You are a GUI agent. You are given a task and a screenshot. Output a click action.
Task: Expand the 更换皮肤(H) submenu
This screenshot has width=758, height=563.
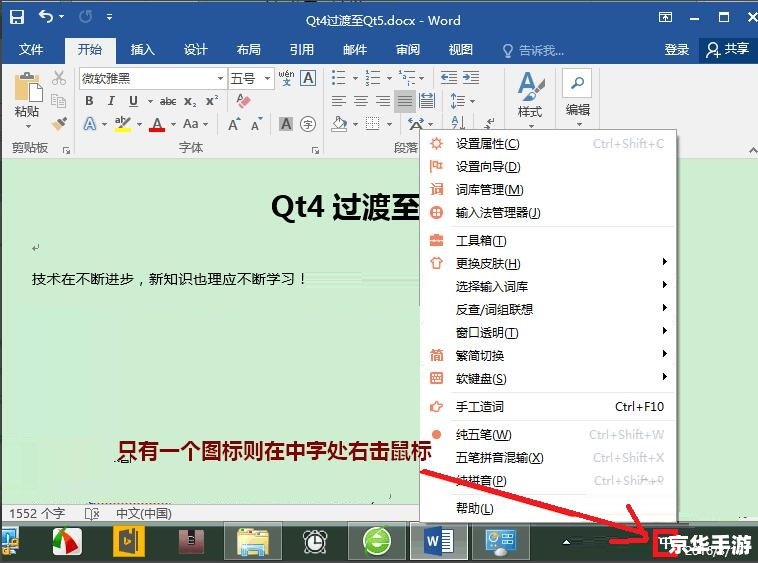click(548, 263)
